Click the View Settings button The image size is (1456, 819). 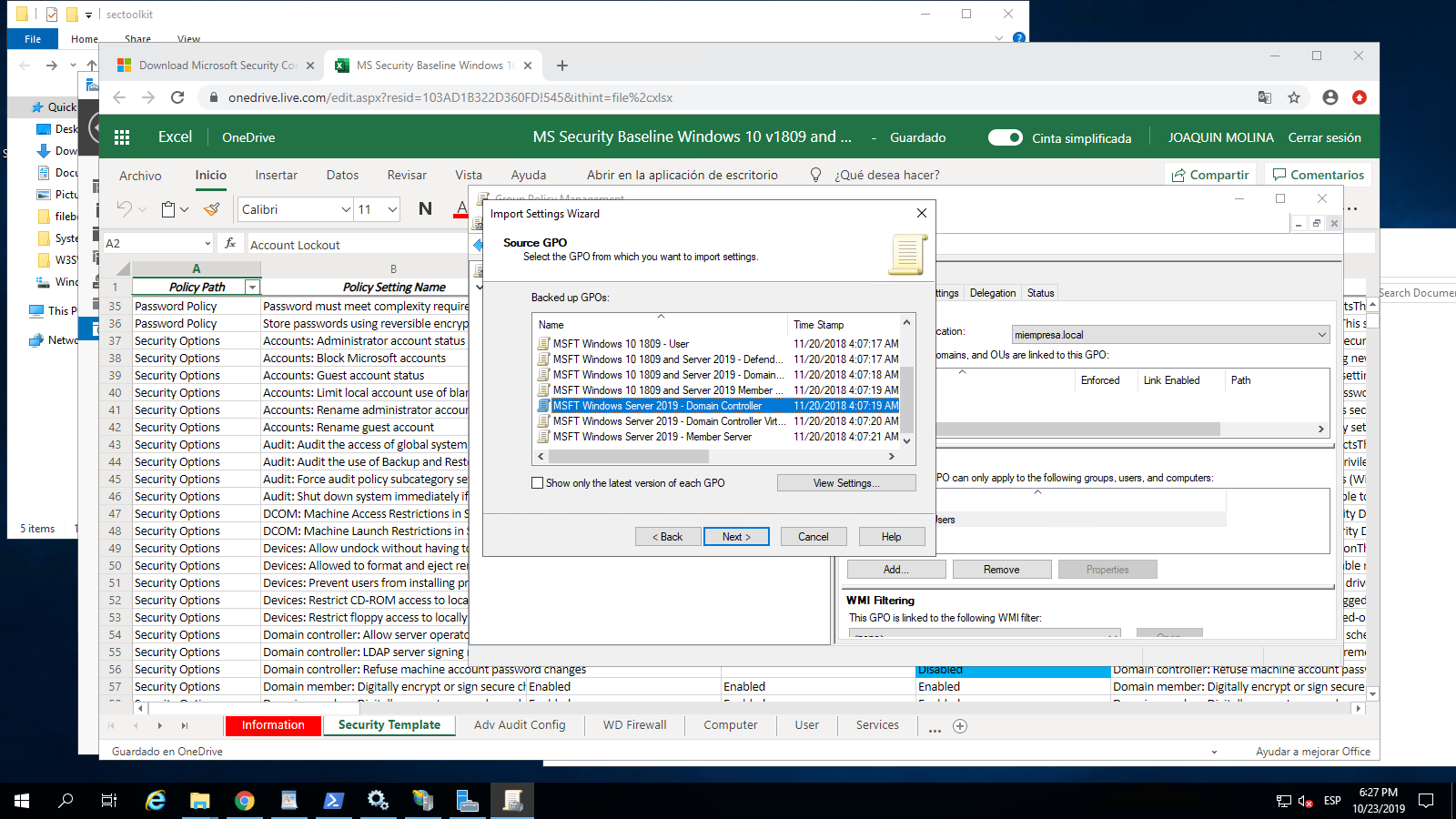pos(846,483)
